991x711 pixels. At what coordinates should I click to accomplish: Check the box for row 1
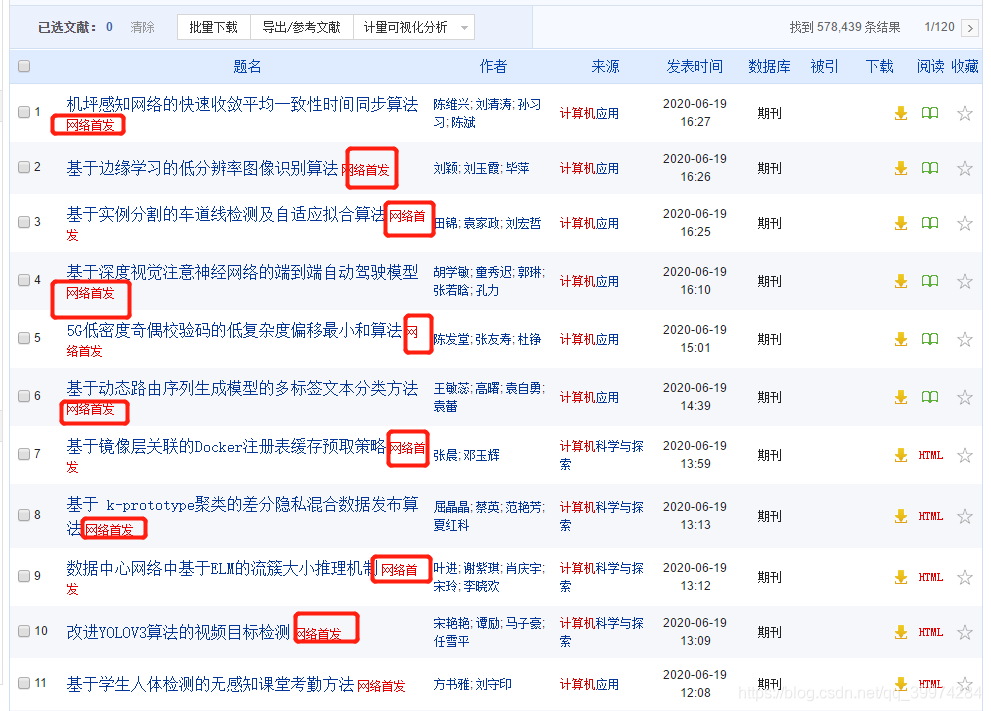[x=24, y=112]
